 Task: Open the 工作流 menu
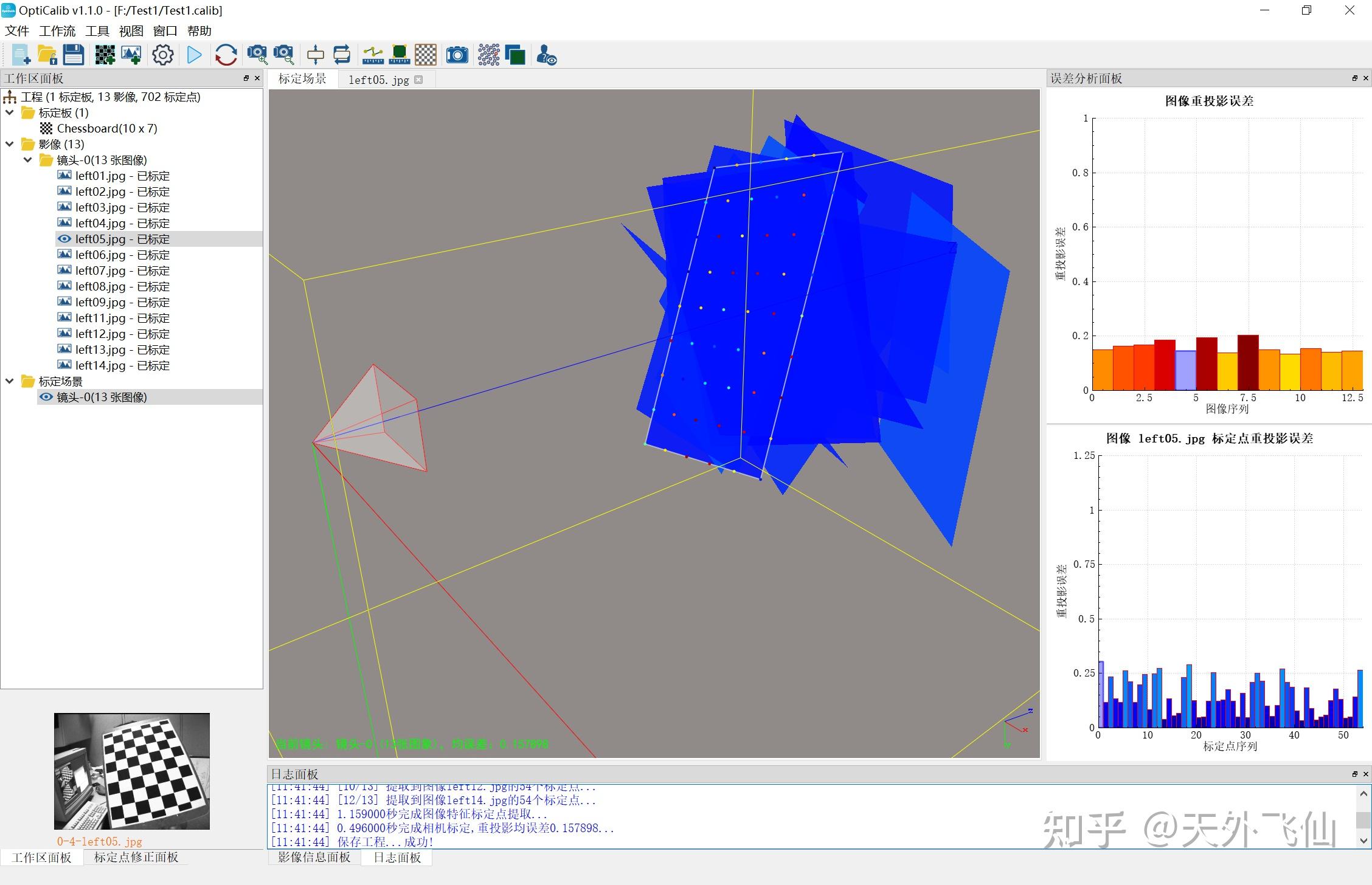coord(57,30)
